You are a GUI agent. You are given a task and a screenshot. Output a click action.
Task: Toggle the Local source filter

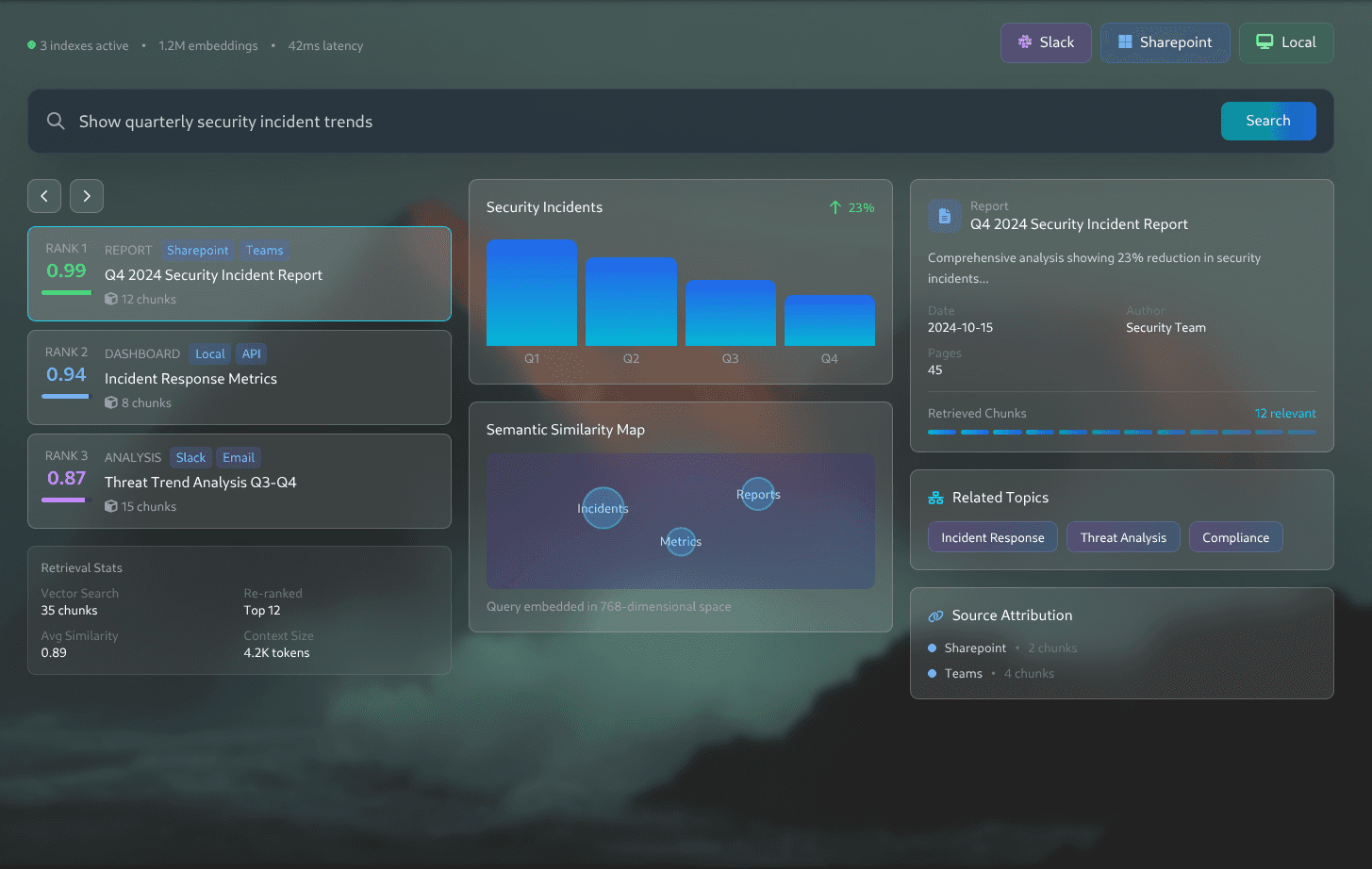tap(1286, 42)
